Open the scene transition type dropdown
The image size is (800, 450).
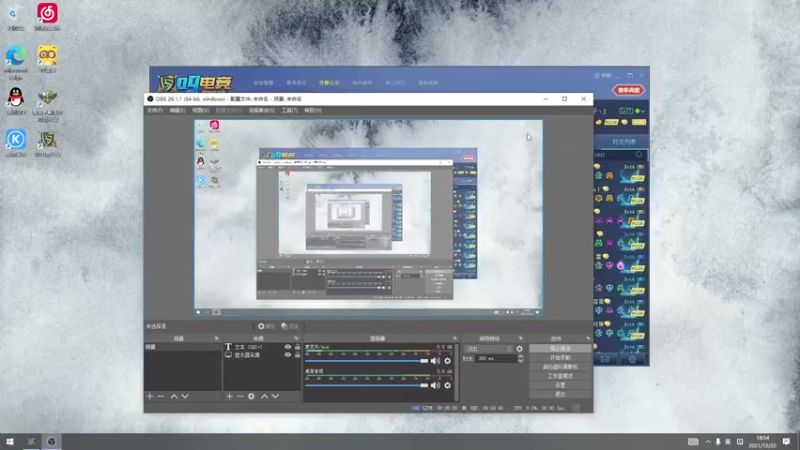[x=488, y=349]
